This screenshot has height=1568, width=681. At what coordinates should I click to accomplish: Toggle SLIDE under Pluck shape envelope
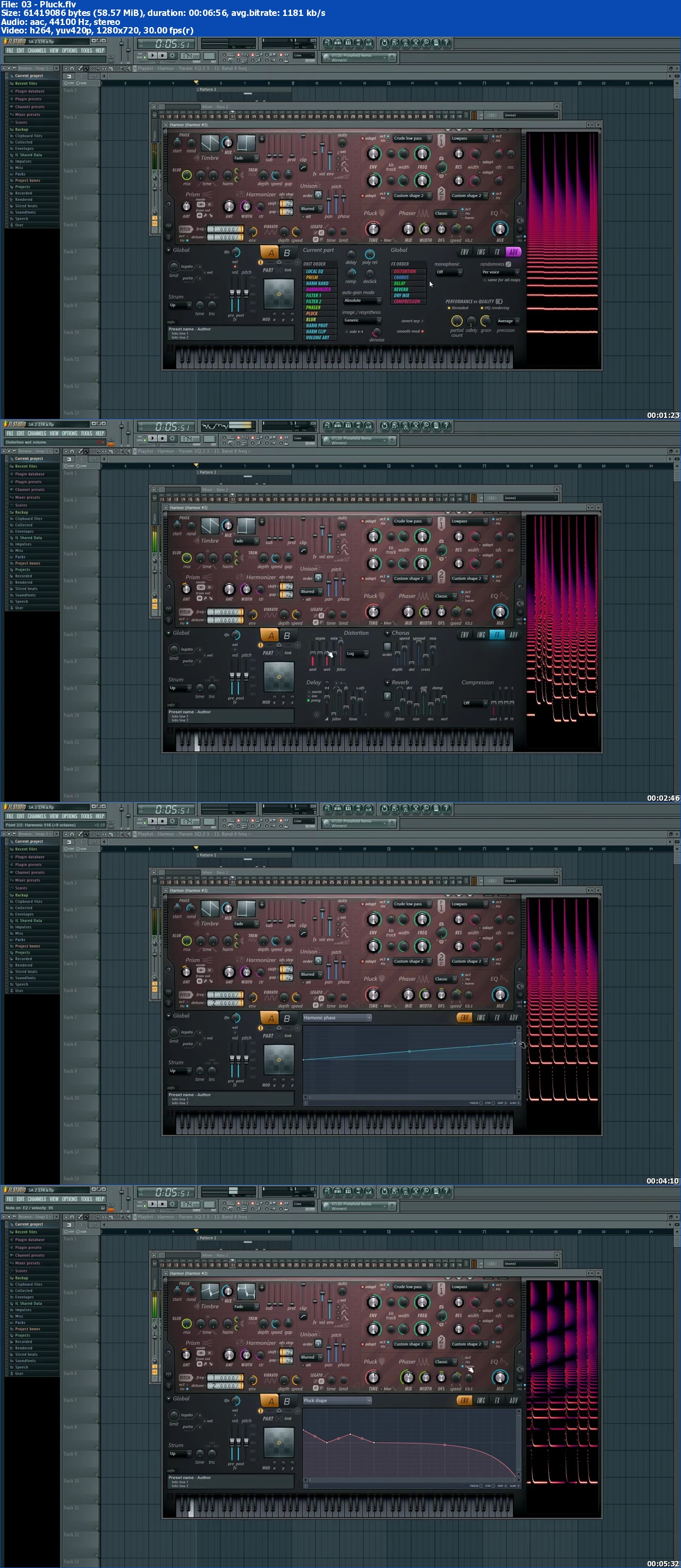(518, 1486)
